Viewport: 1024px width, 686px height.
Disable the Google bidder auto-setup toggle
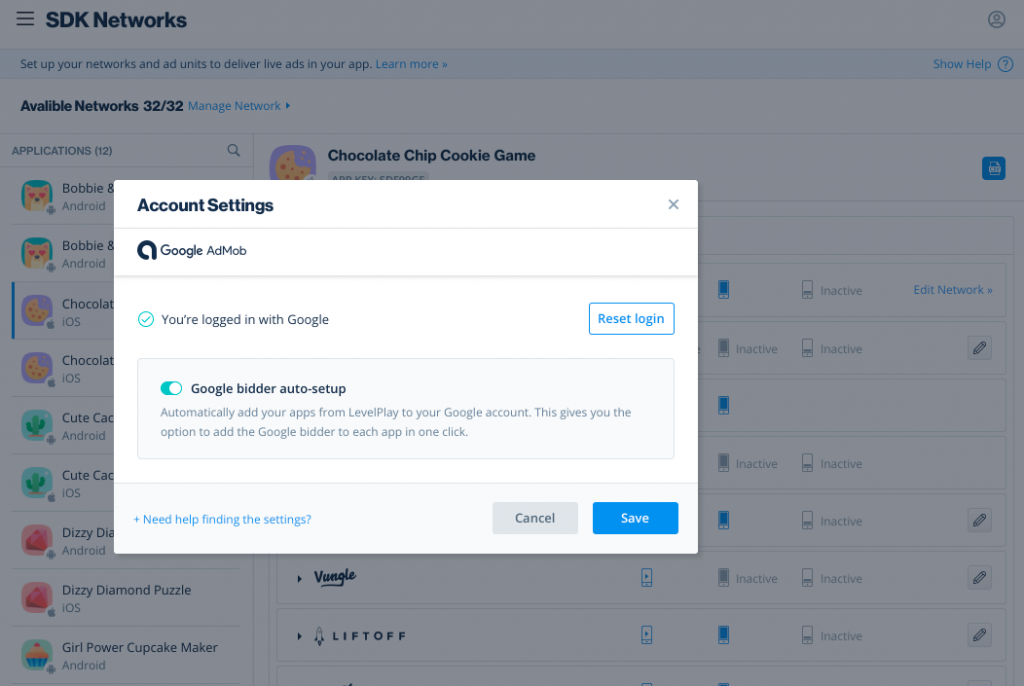pos(171,388)
